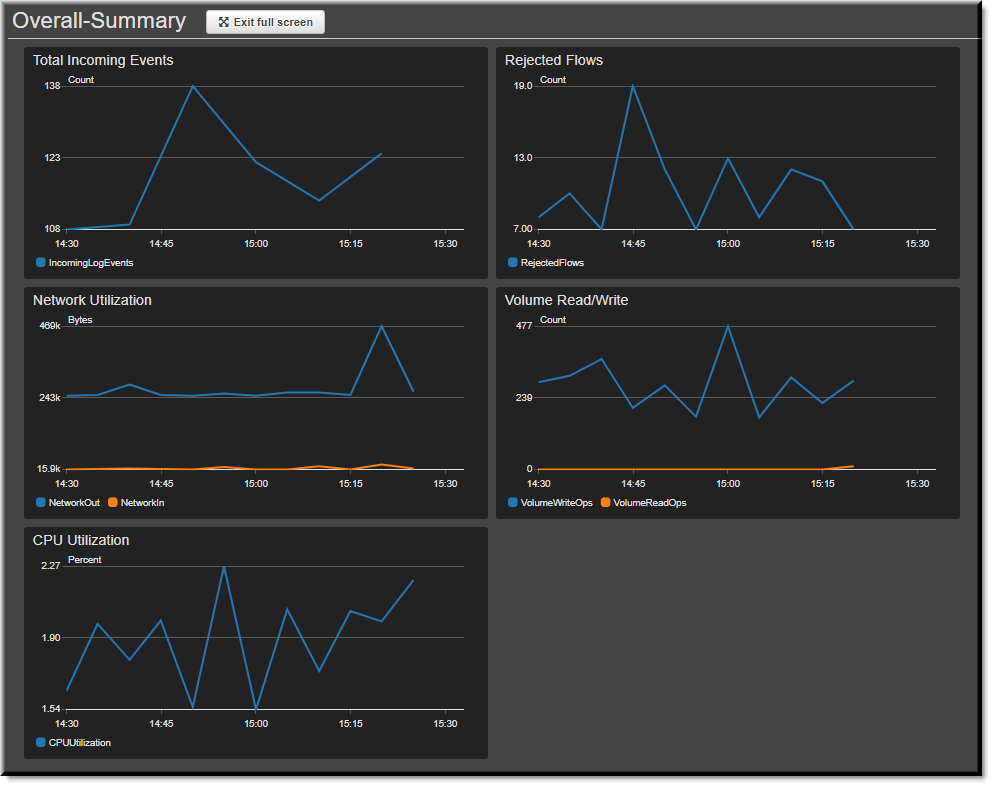Click the Percent unit label in CPU Utilization
Viewport: 991px width, 785px height.
tap(85, 560)
